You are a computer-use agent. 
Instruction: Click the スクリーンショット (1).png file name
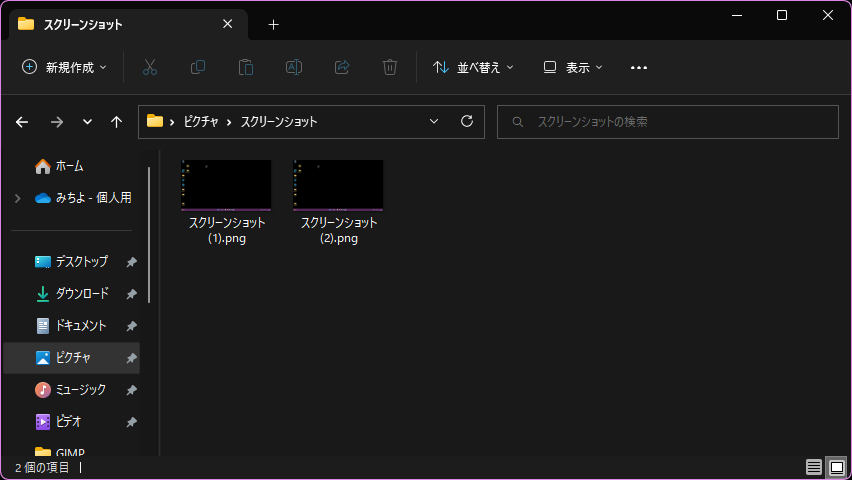click(227, 230)
